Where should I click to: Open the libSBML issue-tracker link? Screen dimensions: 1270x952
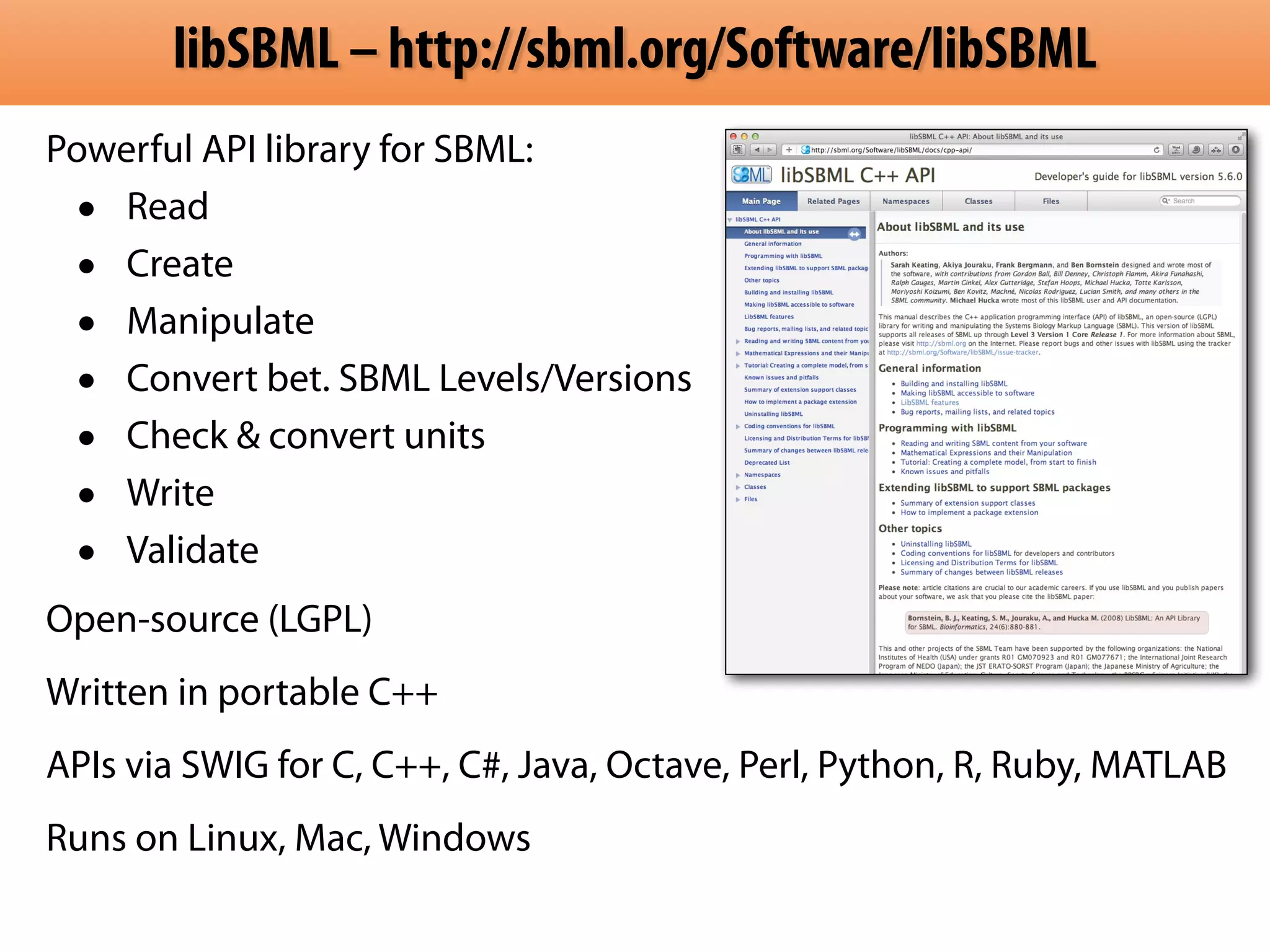pos(963,353)
